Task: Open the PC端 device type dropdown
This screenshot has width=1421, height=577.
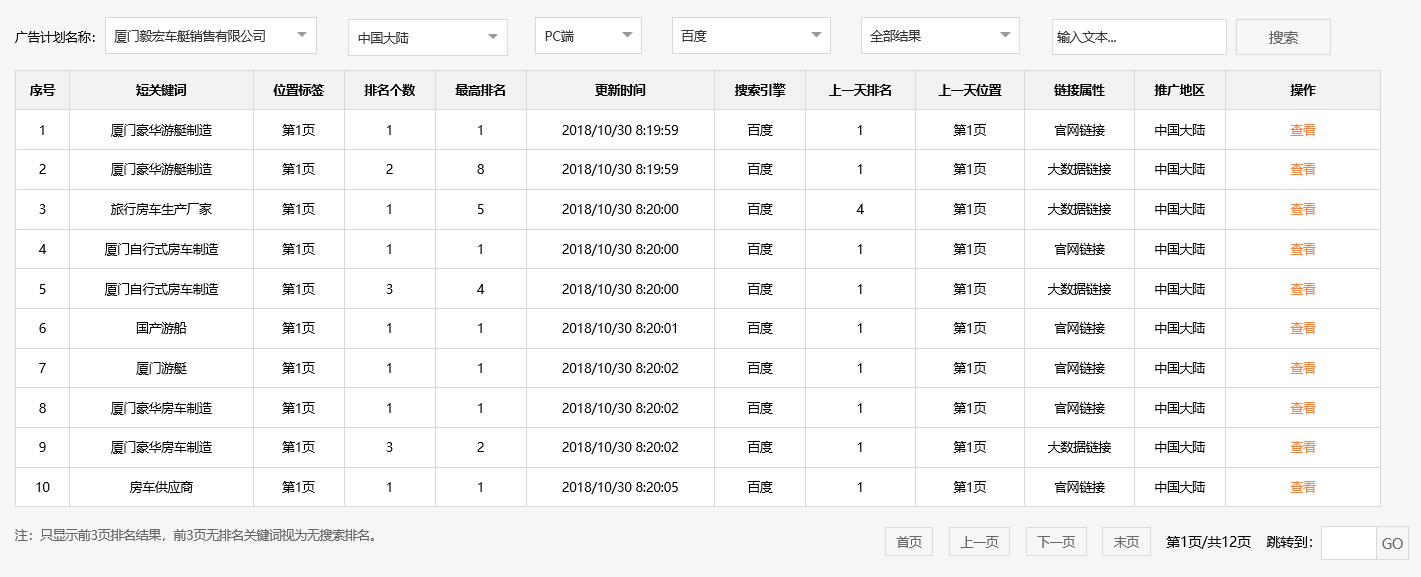Action: pos(588,35)
